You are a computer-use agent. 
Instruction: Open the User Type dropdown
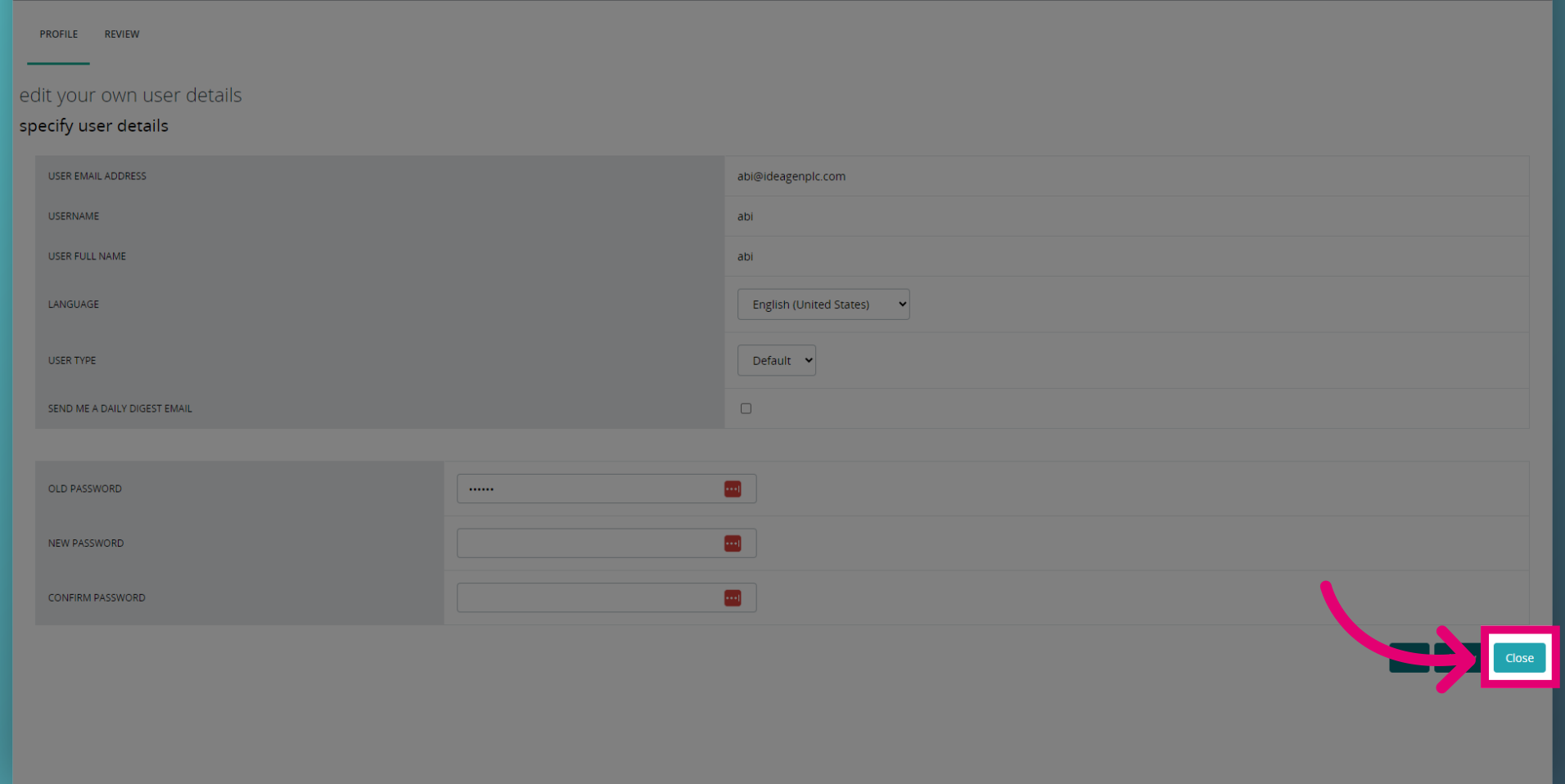(777, 360)
